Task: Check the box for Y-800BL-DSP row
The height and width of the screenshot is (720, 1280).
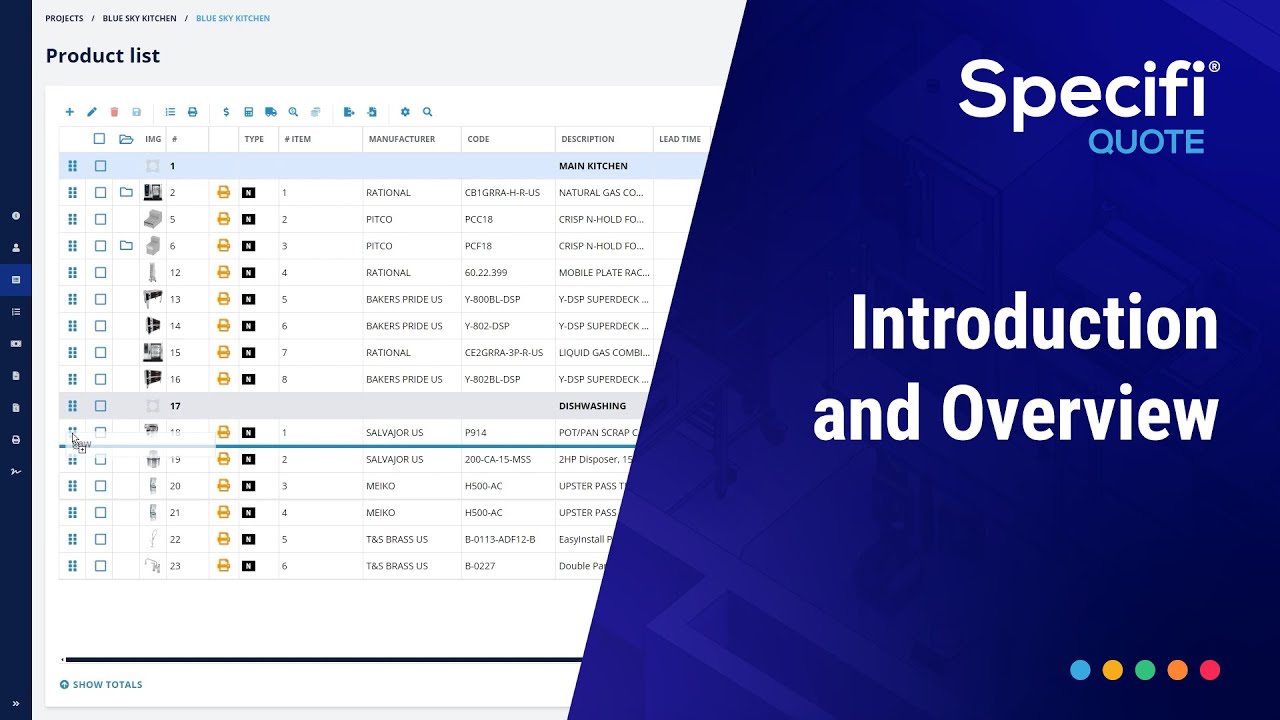Action: (x=100, y=299)
